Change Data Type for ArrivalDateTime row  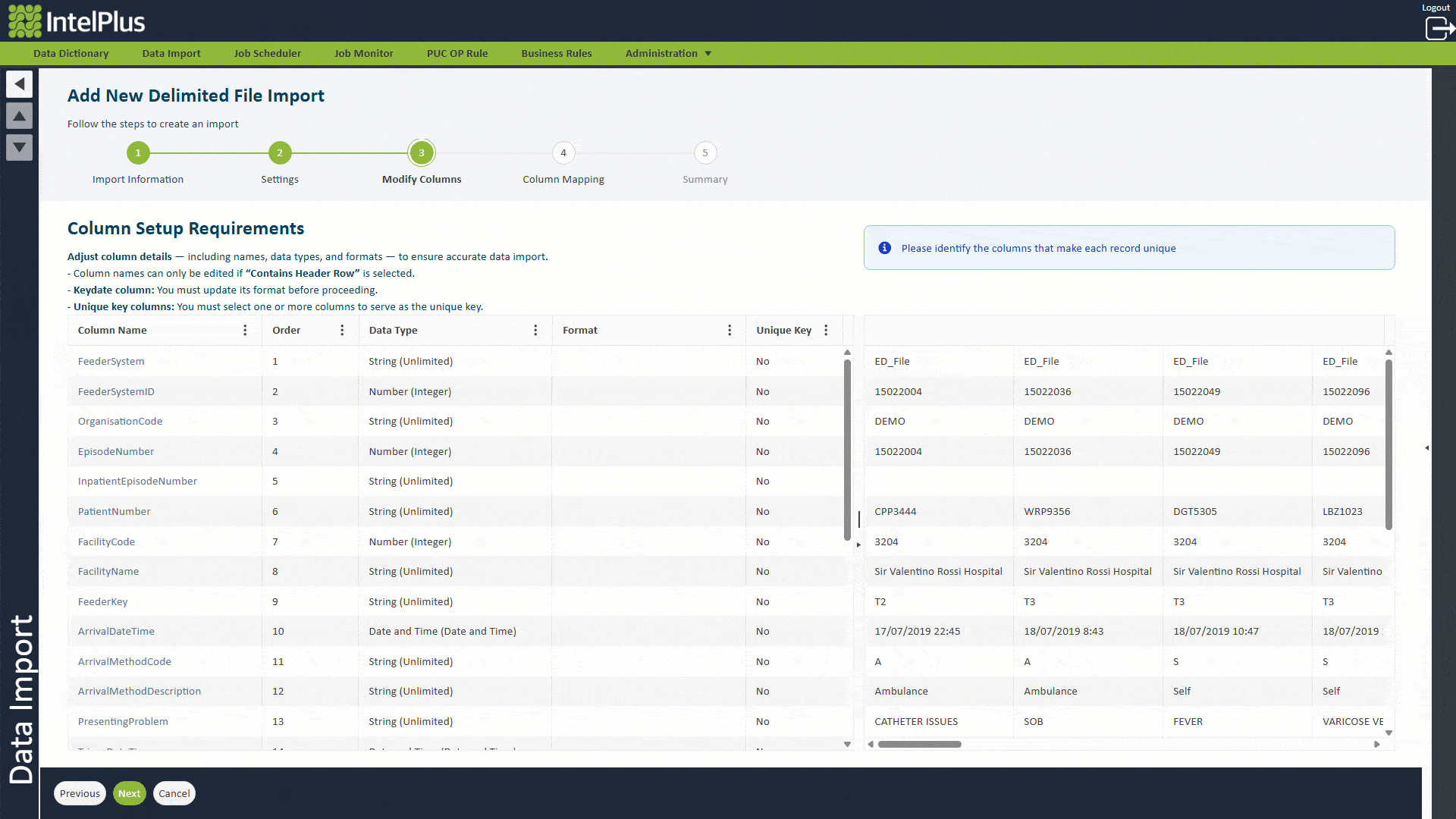point(442,632)
